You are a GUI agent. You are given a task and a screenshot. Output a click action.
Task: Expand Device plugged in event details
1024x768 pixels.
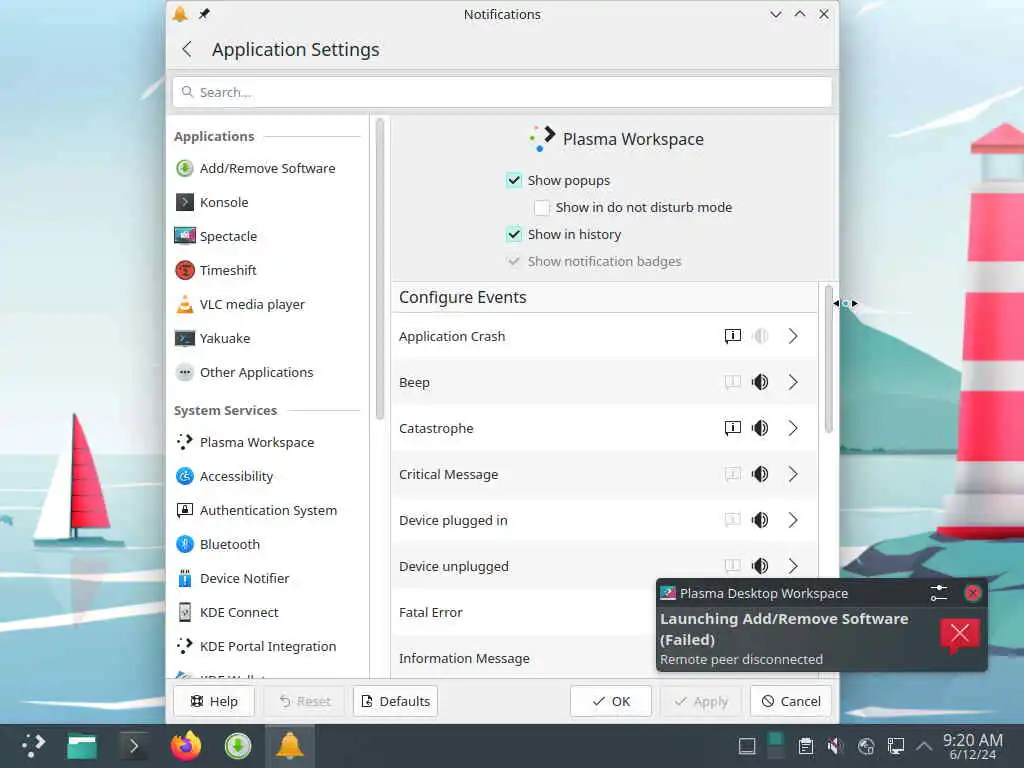(793, 520)
